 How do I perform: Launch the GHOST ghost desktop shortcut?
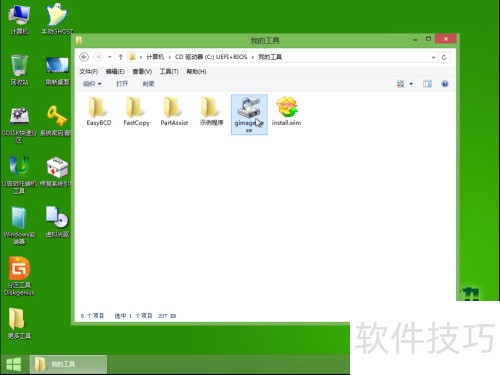click(57, 19)
